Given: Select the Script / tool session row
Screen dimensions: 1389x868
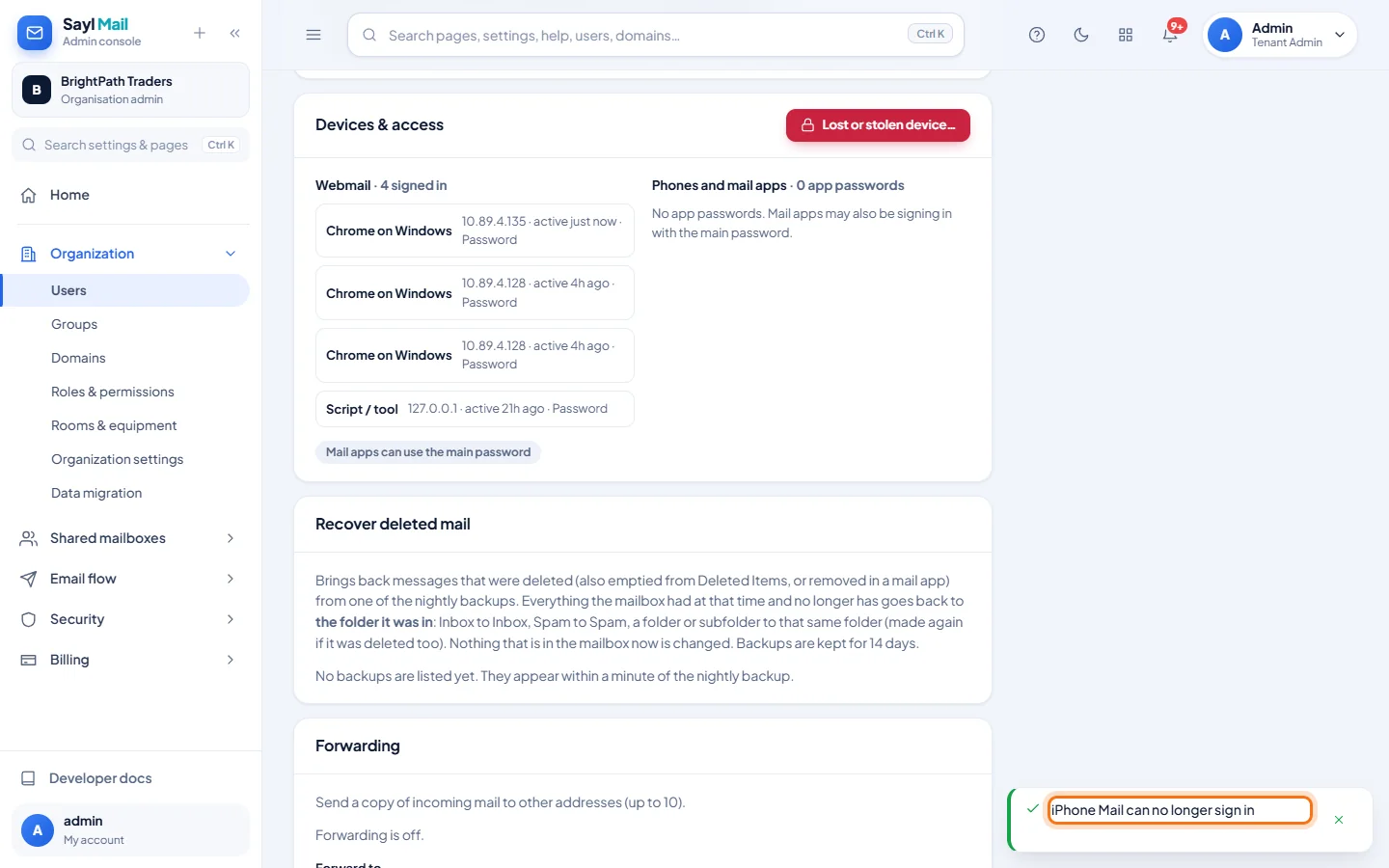Looking at the screenshot, I should [475, 409].
